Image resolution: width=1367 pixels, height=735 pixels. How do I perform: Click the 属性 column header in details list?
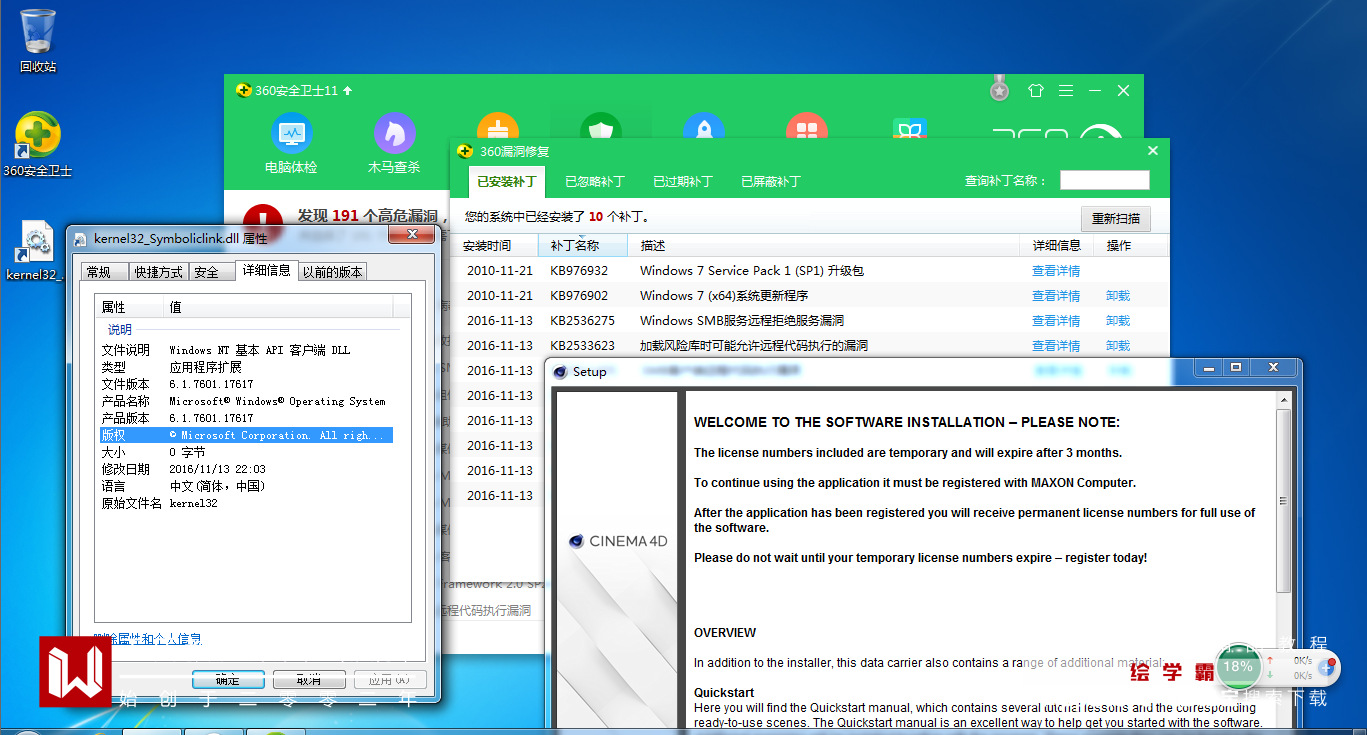click(129, 307)
